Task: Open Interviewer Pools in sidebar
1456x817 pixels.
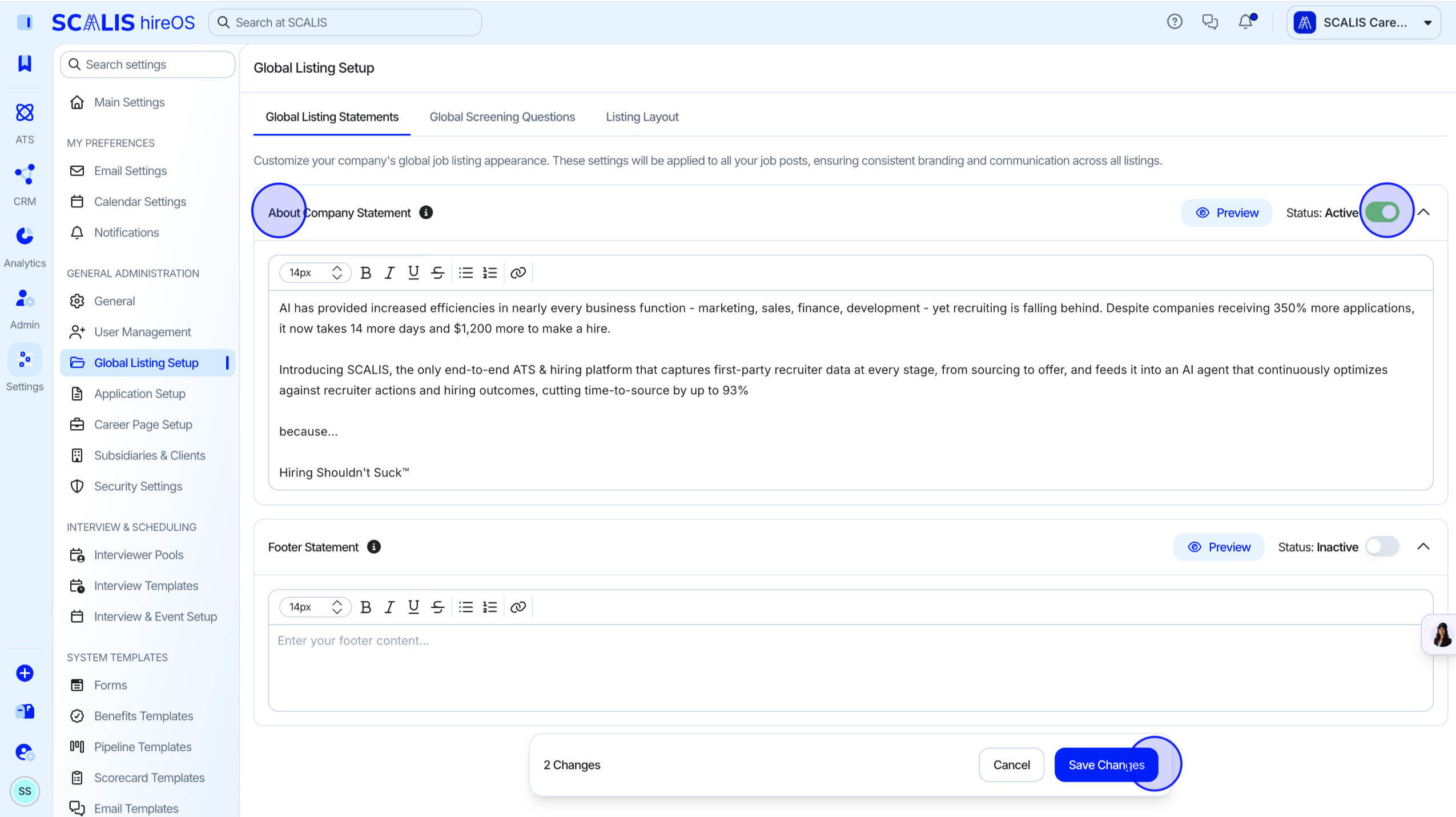Action: coord(147,555)
